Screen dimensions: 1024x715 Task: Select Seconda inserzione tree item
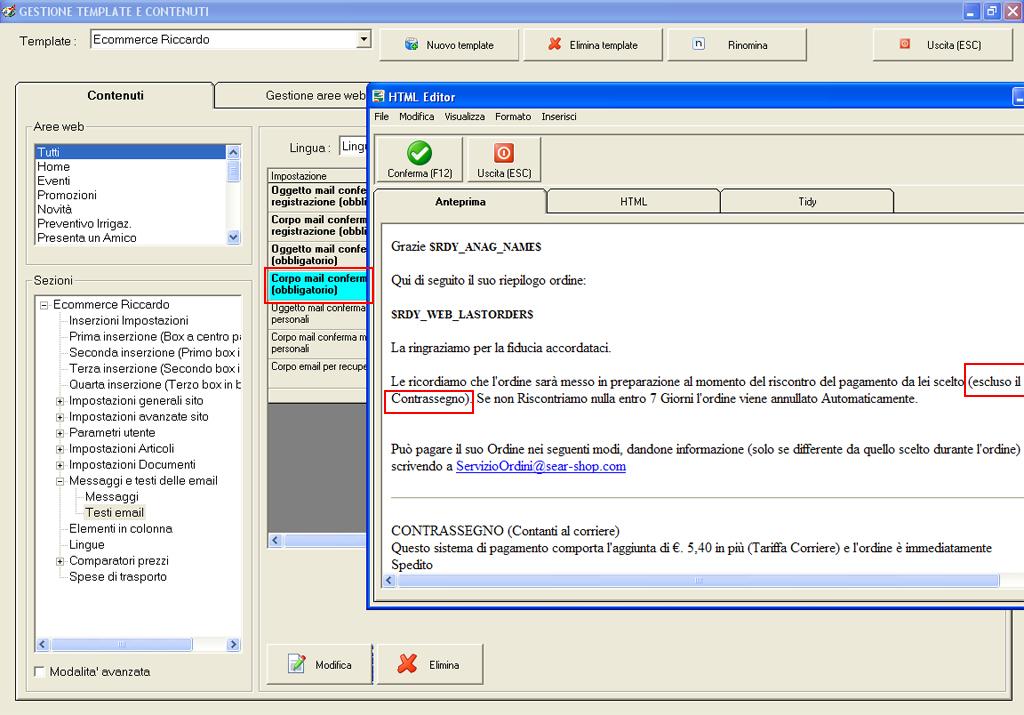point(154,353)
